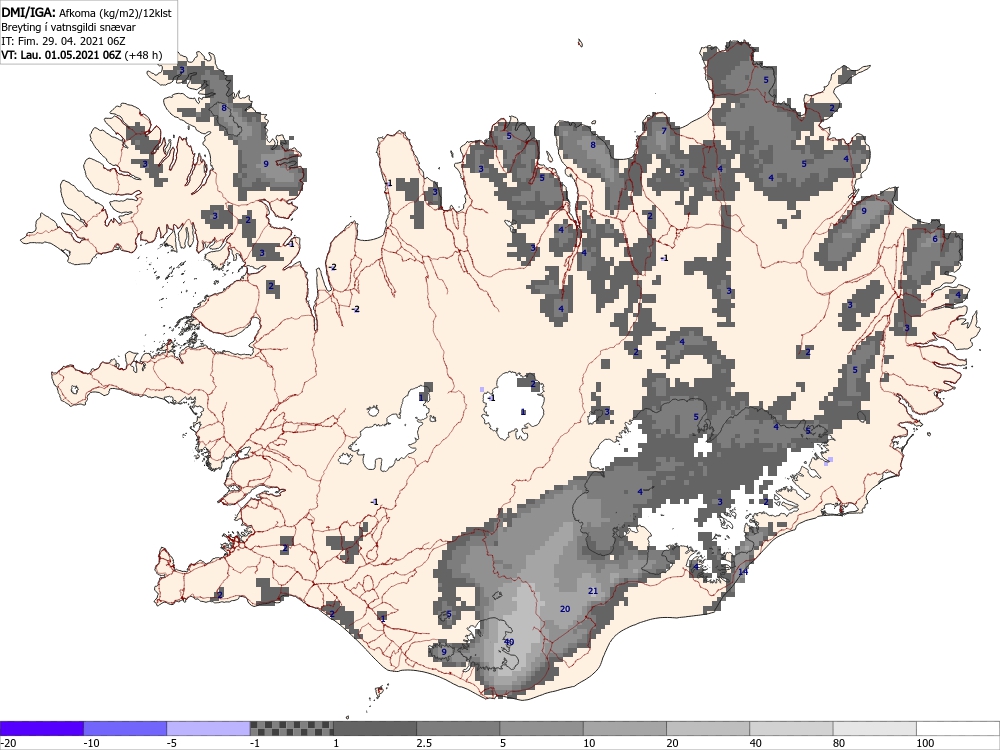1000x750 pixels.
Task: Pick the light lavender -5 to -1 legend swatch
Action: pos(209,728)
